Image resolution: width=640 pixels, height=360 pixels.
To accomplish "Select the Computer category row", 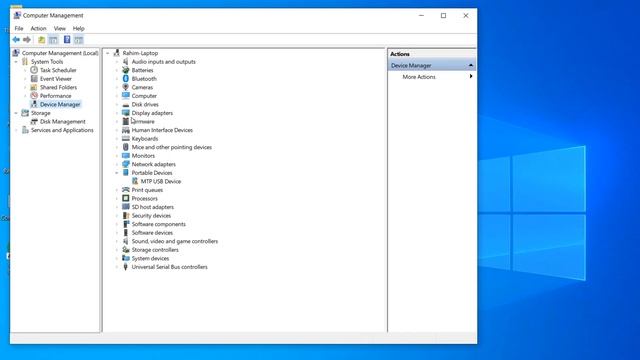I will tap(144, 96).
